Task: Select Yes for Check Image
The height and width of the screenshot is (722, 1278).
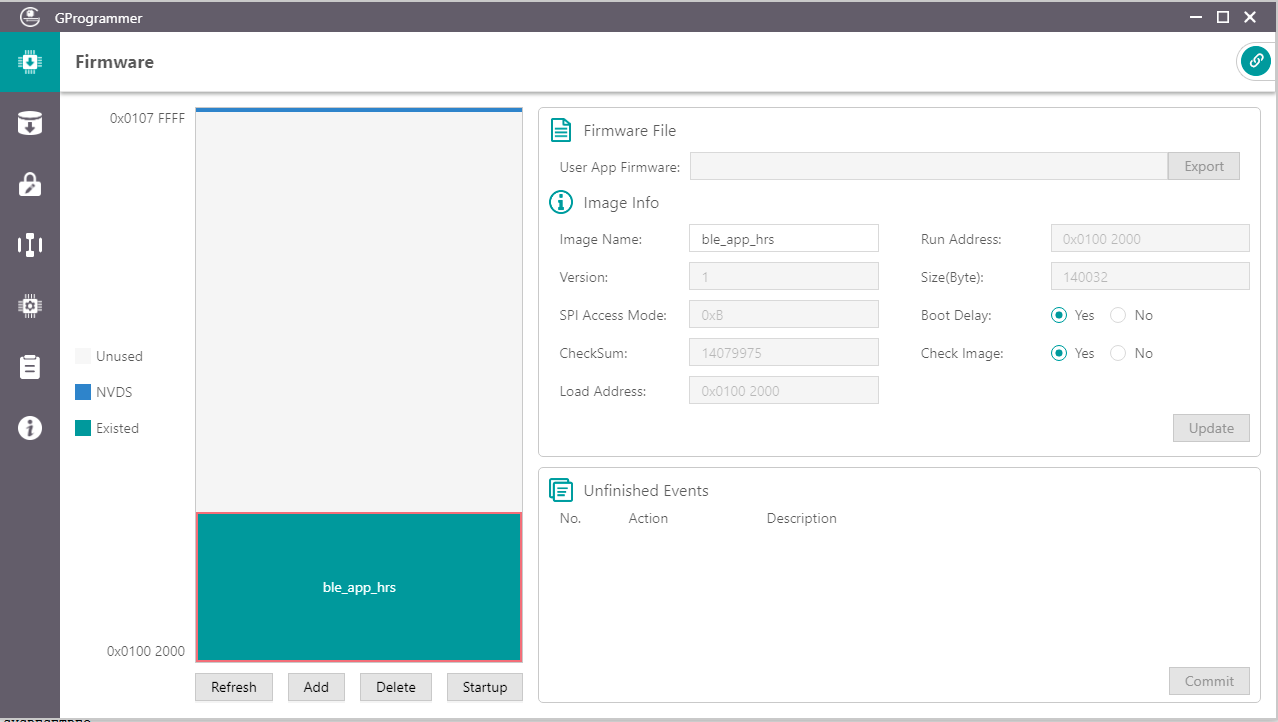Action: coord(1059,353)
